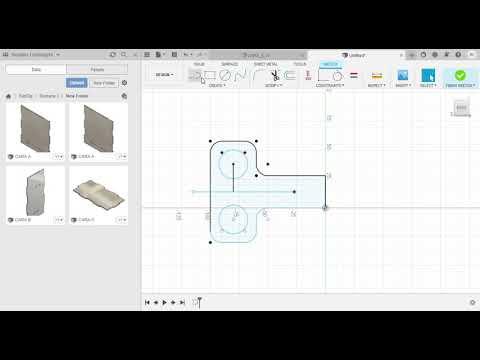Go to Data Panel home
480x360 pixels.
click(8, 96)
